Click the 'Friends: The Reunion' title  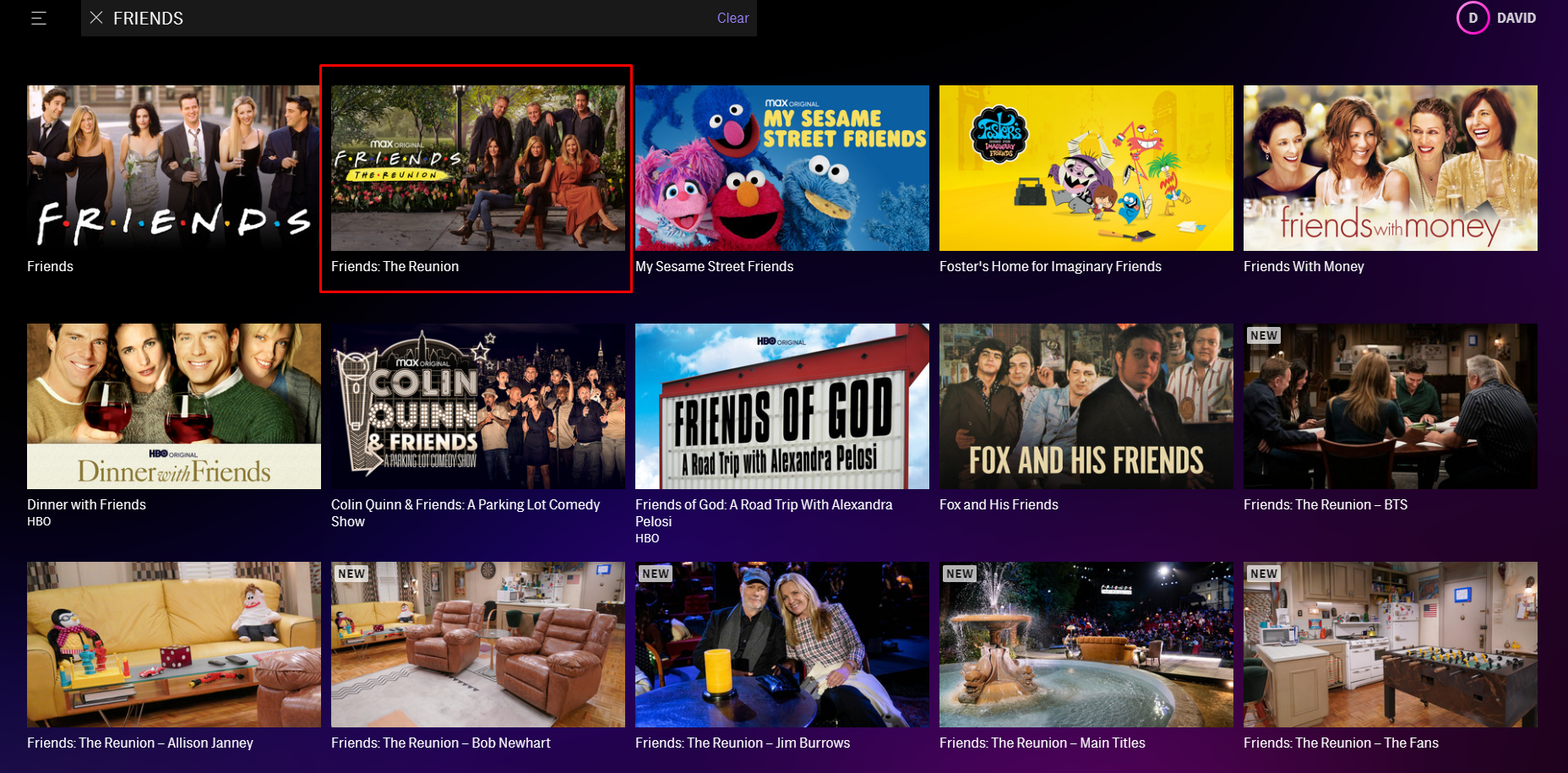pyautogui.click(x=395, y=266)
